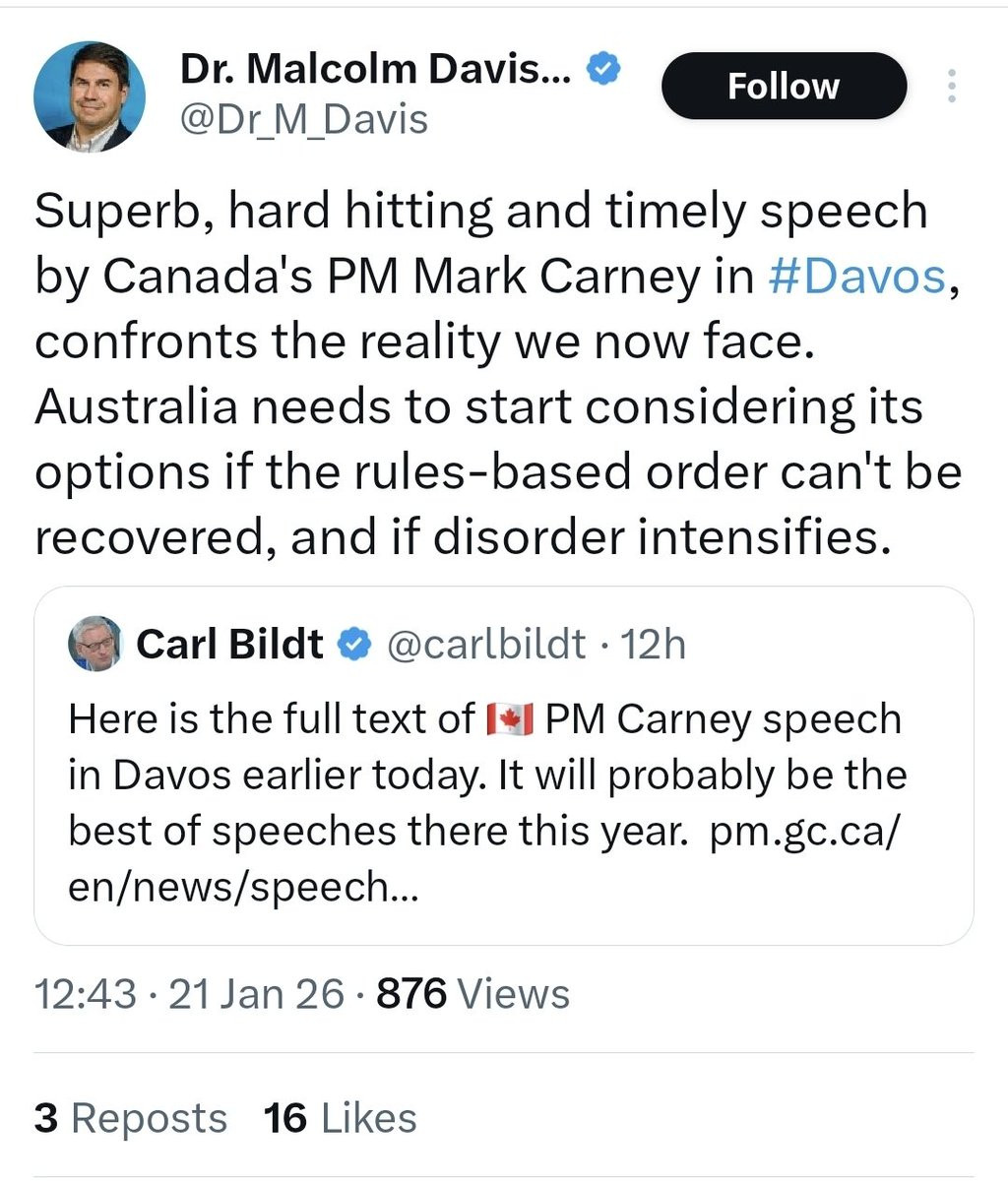This screenshot has width=1008, height=1181.
Task: Open the quoted Carl Bildt tweet
Action: [x=504, y=766]
